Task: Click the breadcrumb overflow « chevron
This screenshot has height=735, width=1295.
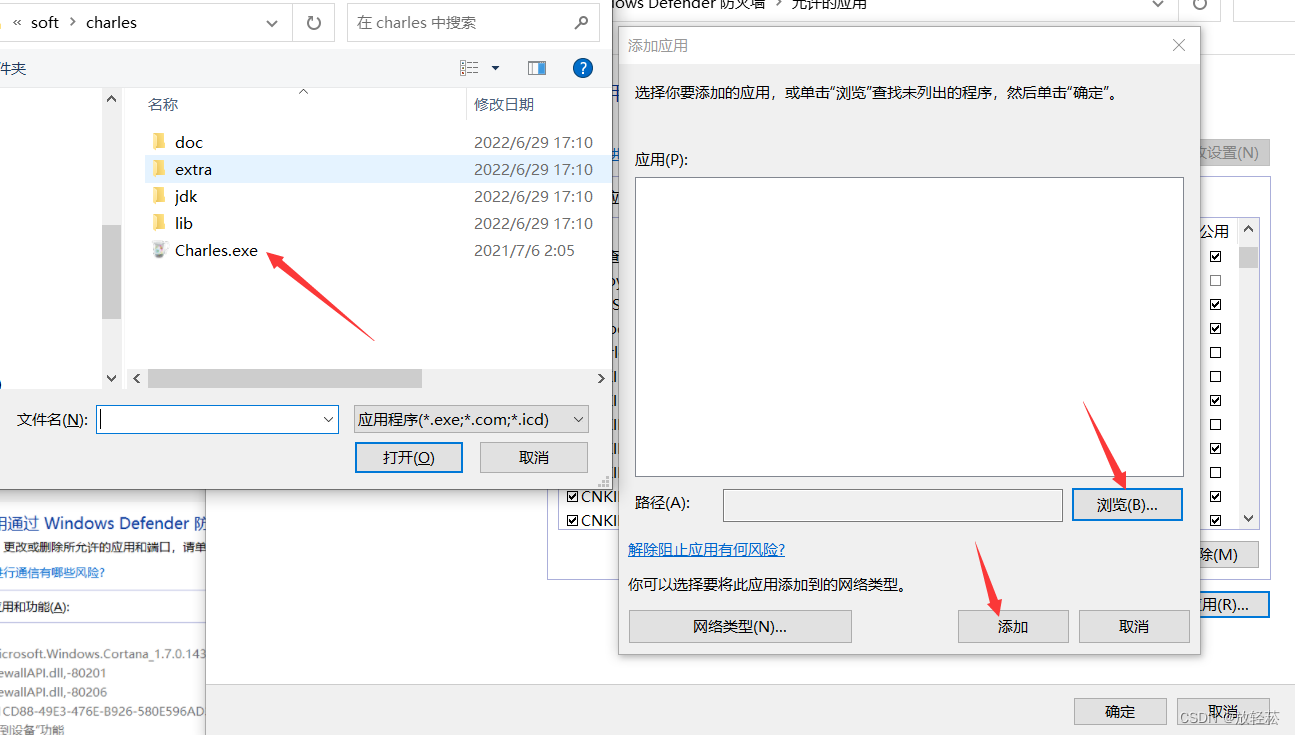Action: click(17, 22)
